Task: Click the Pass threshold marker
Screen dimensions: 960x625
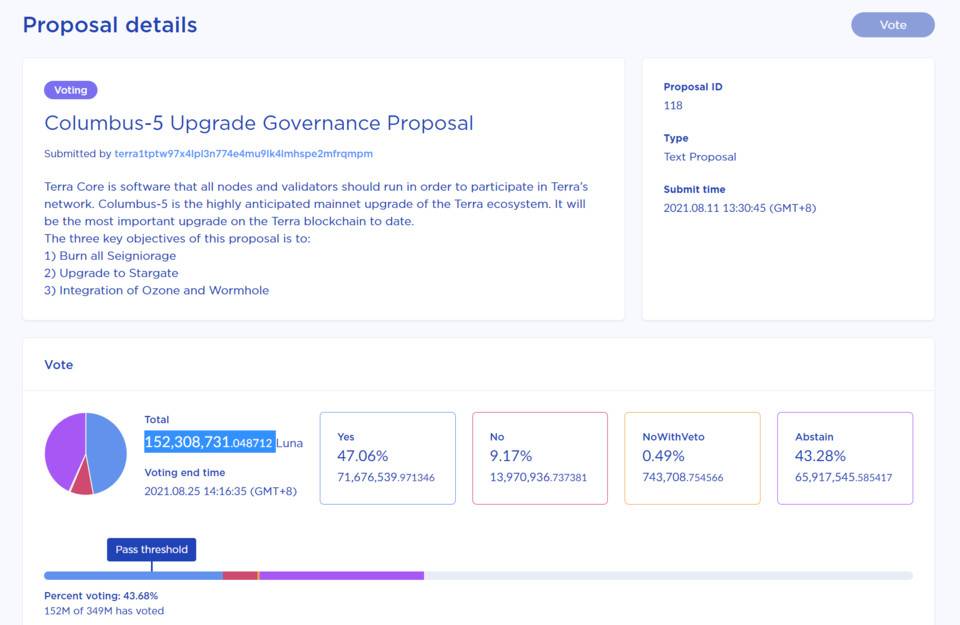Action: [x=152, y=550]
